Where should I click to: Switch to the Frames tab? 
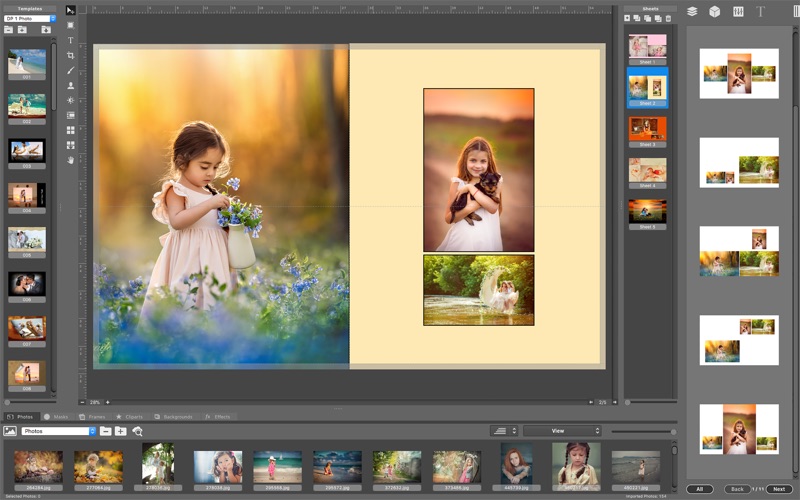[92, 416]
